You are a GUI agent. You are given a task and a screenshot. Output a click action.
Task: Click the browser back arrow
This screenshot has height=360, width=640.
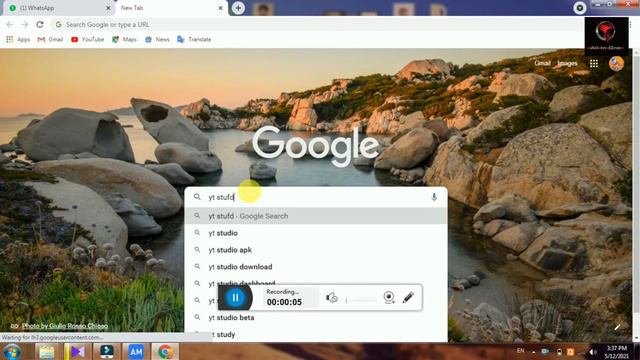pyautogui.click(x=10, y=24)
